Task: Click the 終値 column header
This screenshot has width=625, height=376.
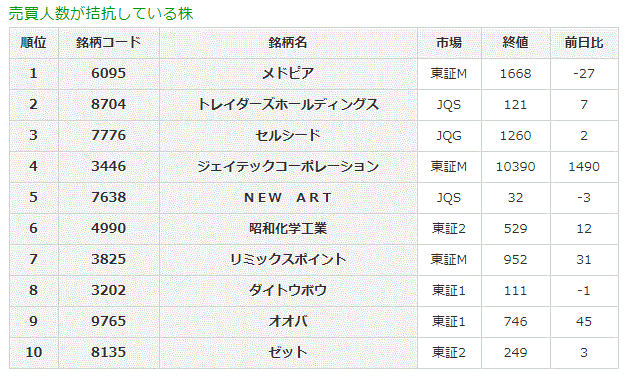Action: point(515,42)
